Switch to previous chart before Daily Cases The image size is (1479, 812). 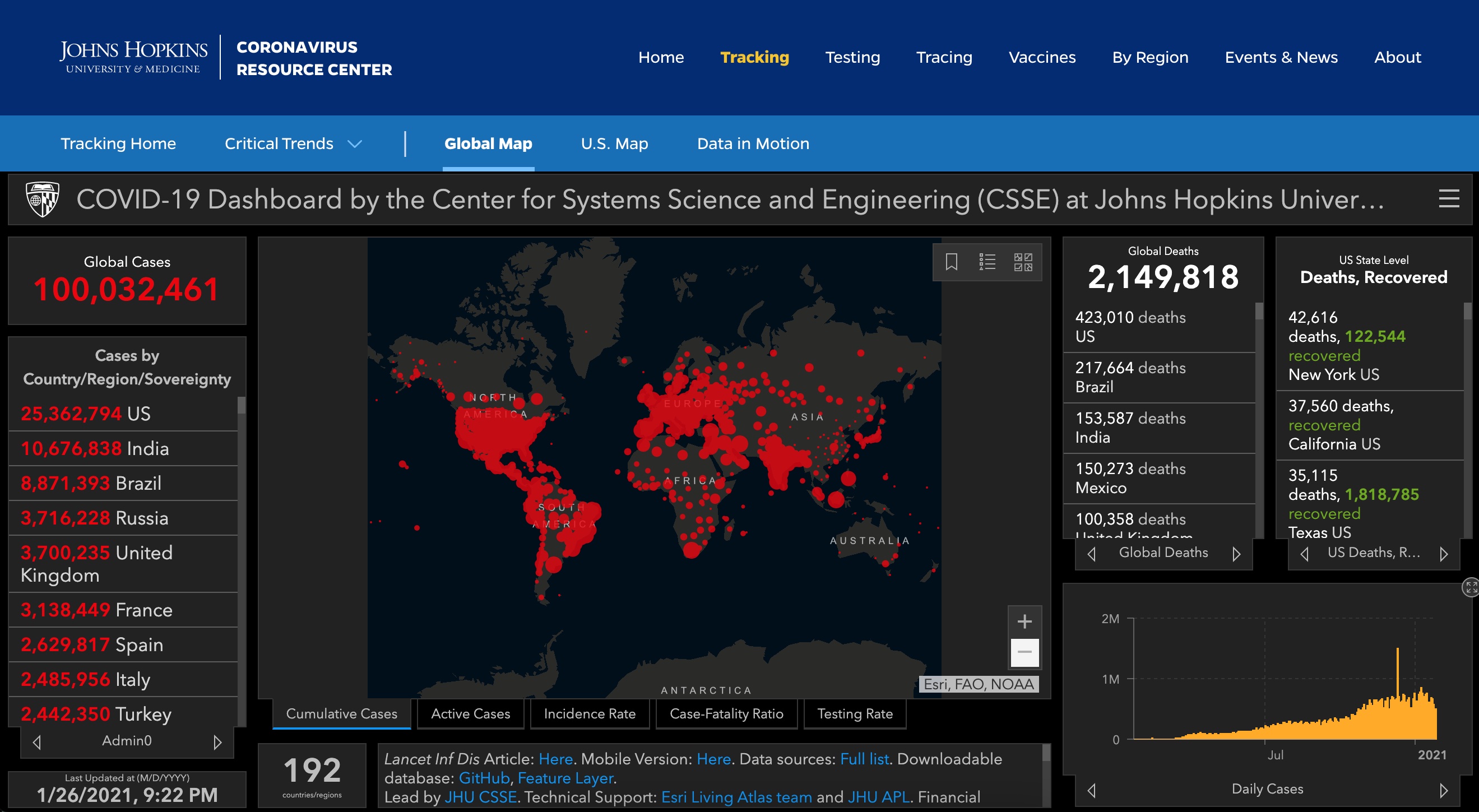click(x=1091, y=790)
